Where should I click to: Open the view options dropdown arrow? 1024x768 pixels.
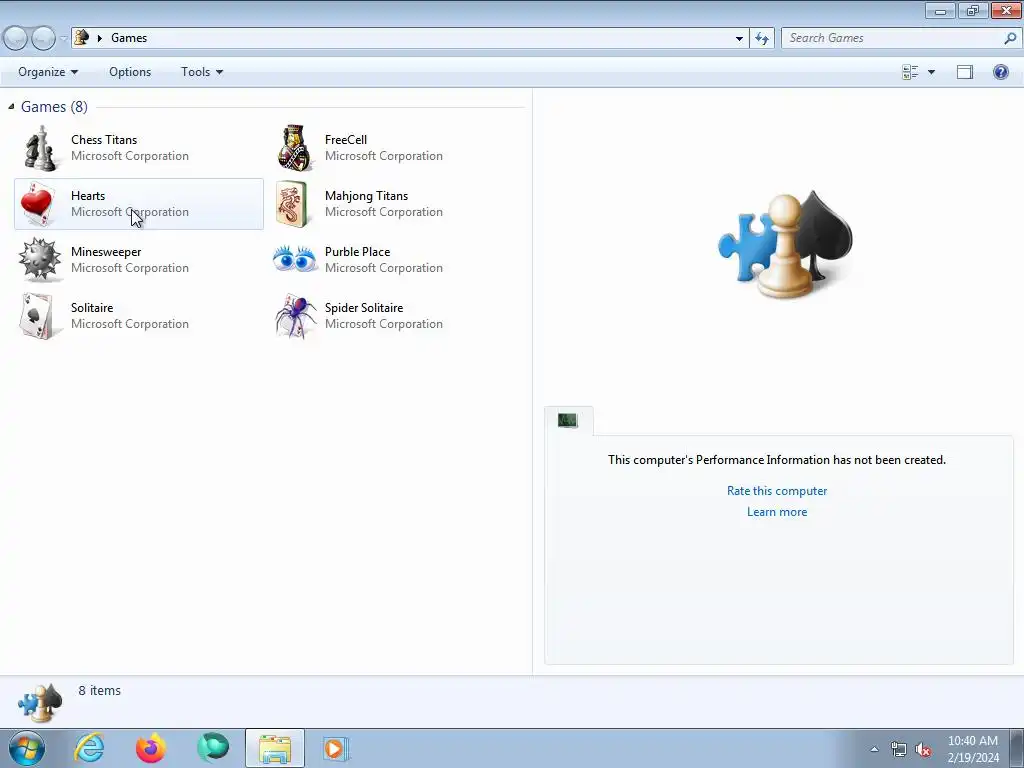[931, 72]
